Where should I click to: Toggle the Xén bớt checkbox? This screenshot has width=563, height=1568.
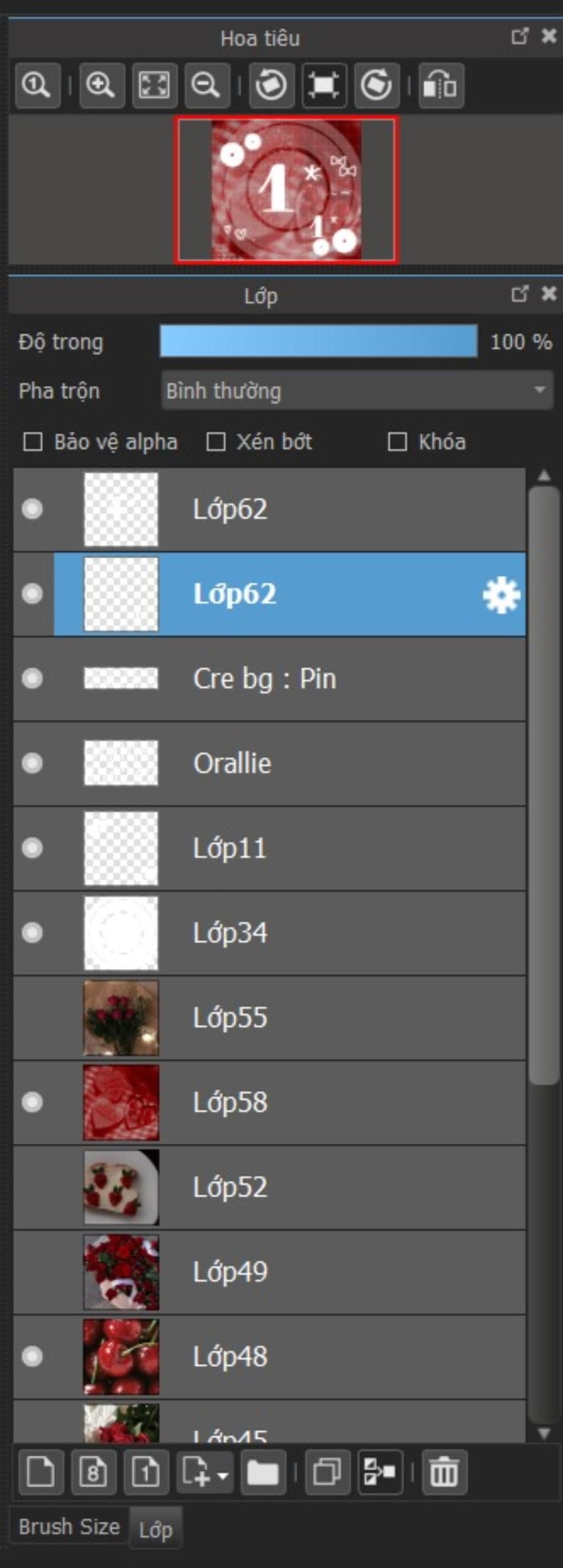pos(216,442)
